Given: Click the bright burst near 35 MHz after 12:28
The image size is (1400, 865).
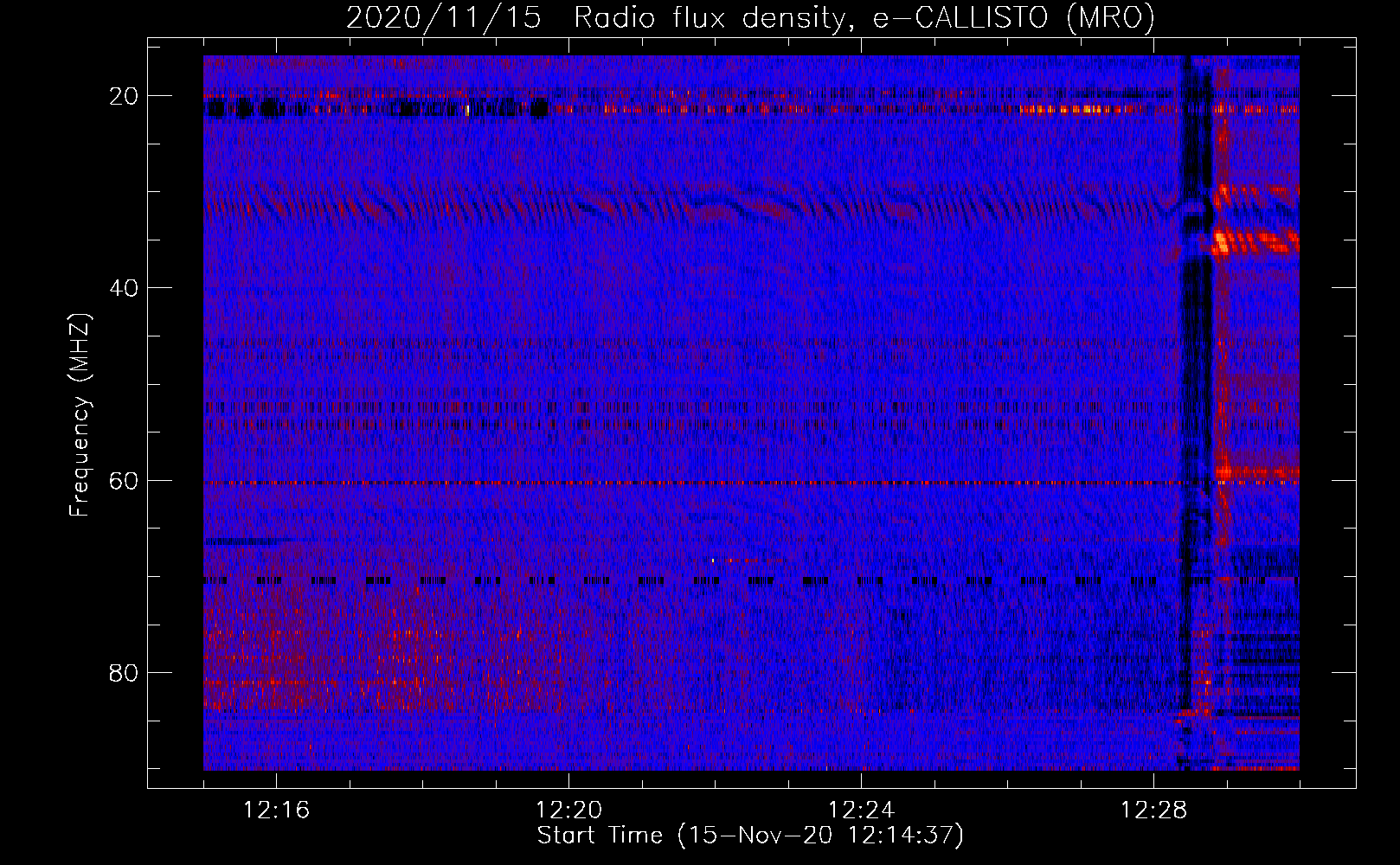Looking at the screenshot, I should click(1255, 240).
